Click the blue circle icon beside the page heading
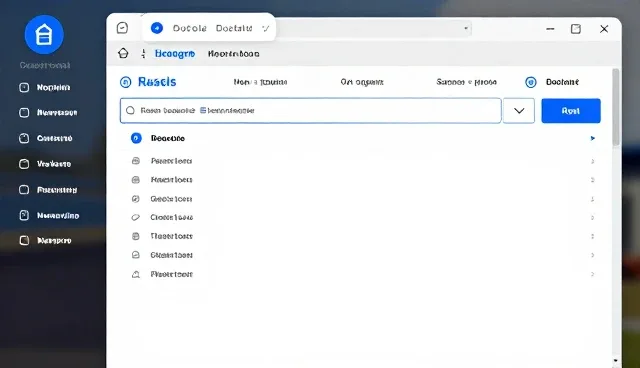Image resolution: width=640 pixels, height=368 pixels. (x=126, y=82)
